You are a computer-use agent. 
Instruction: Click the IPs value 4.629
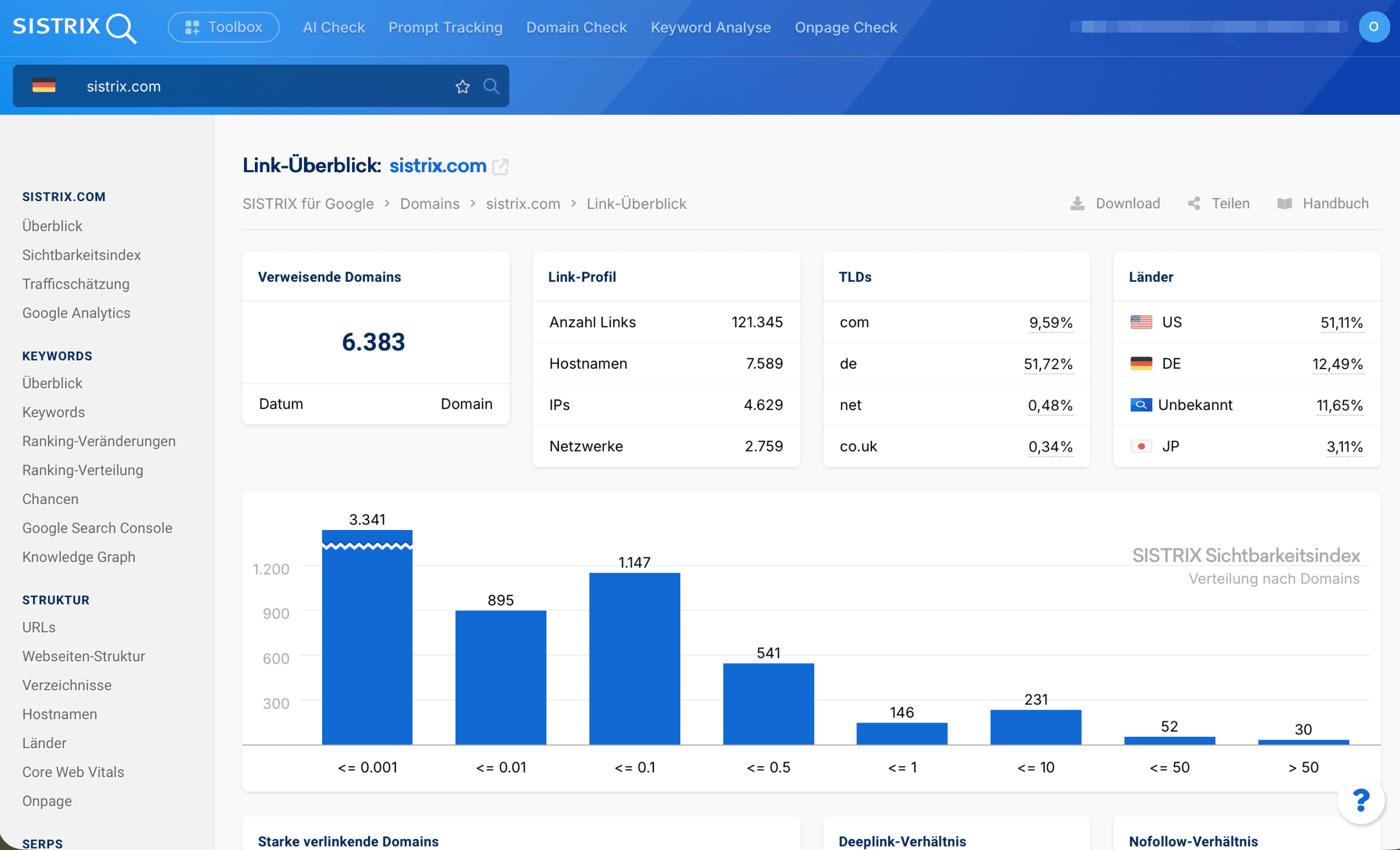(x=763, y=405)
